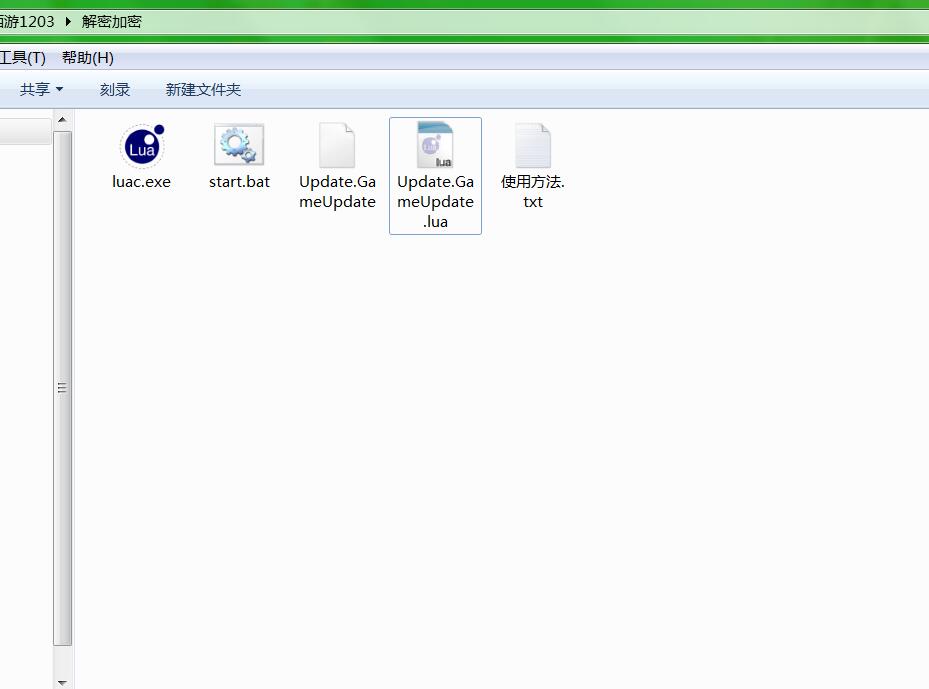
Task: Click the navigation pane scroll down arrow
Action: point(62,681)
